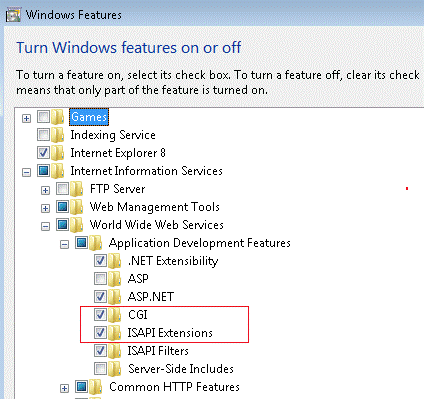Screen dimensions: 424x399
Task: Select the .NET Extensibility item label
Action: point(173,261)
